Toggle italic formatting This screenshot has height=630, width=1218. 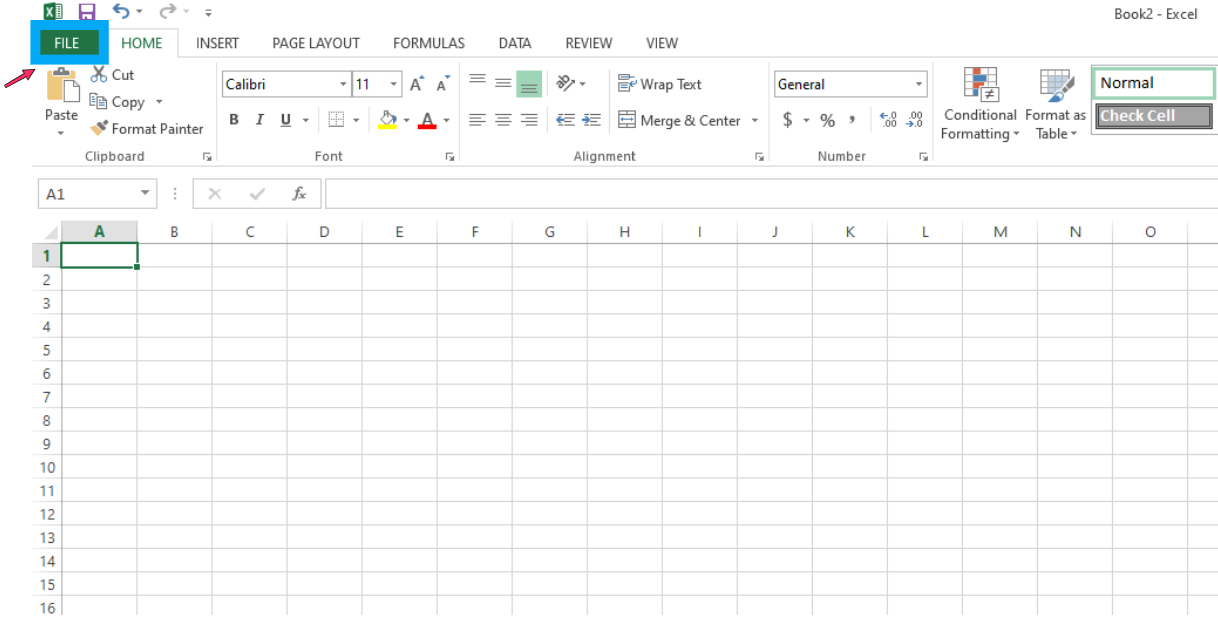coord(259,119)
